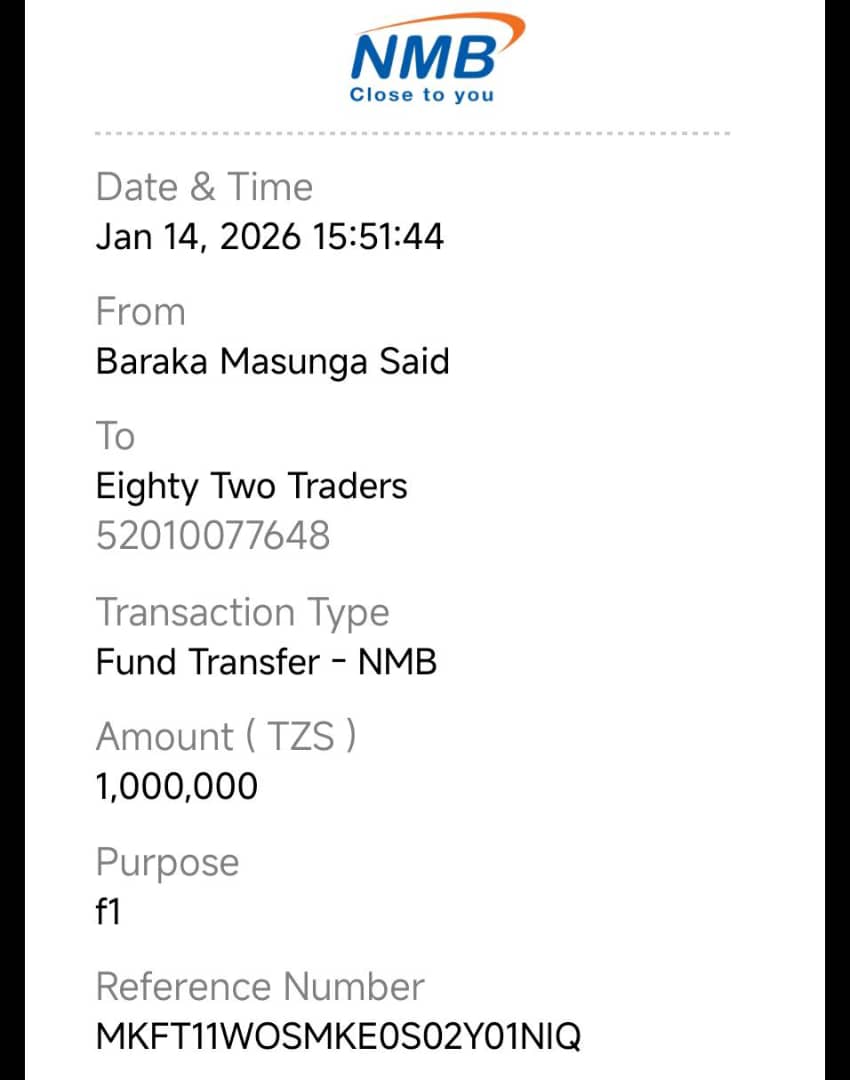Select the amount value 1,000,000
Viewport: 850px width, 1080px height.
(x=176, y=786)
